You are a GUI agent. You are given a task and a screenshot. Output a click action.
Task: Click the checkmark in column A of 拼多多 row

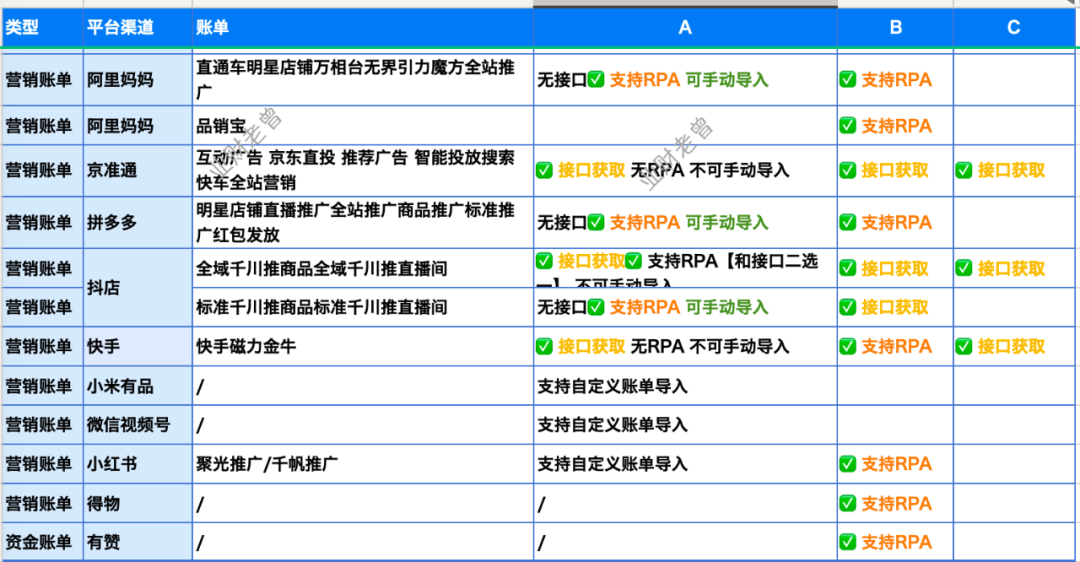(x=596, y=222)
